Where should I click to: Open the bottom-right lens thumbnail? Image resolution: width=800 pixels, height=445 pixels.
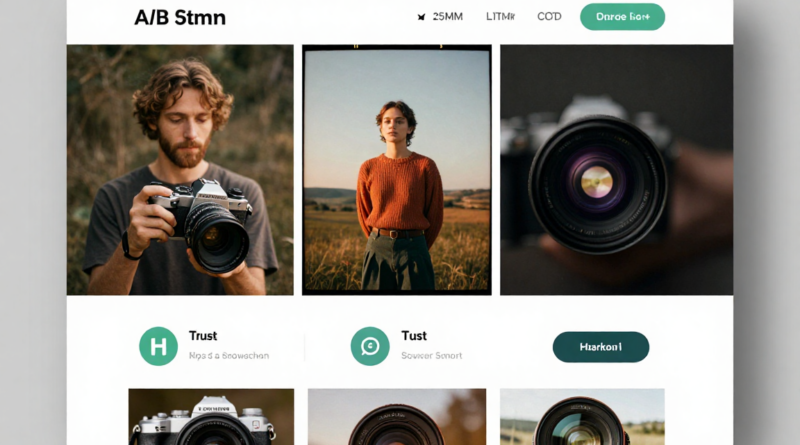(x=582, y=417)
